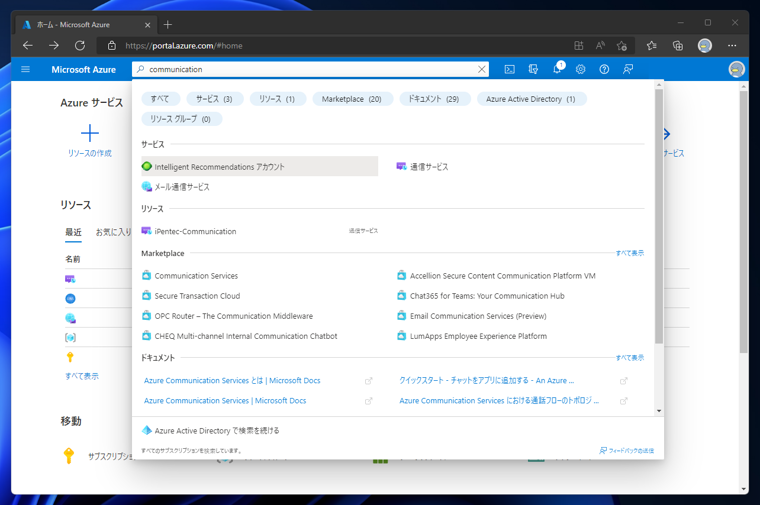Click the portal page vertical scrollbar
Image resolution: width=760 pixels, height=505 pixels.
(744, 221)
